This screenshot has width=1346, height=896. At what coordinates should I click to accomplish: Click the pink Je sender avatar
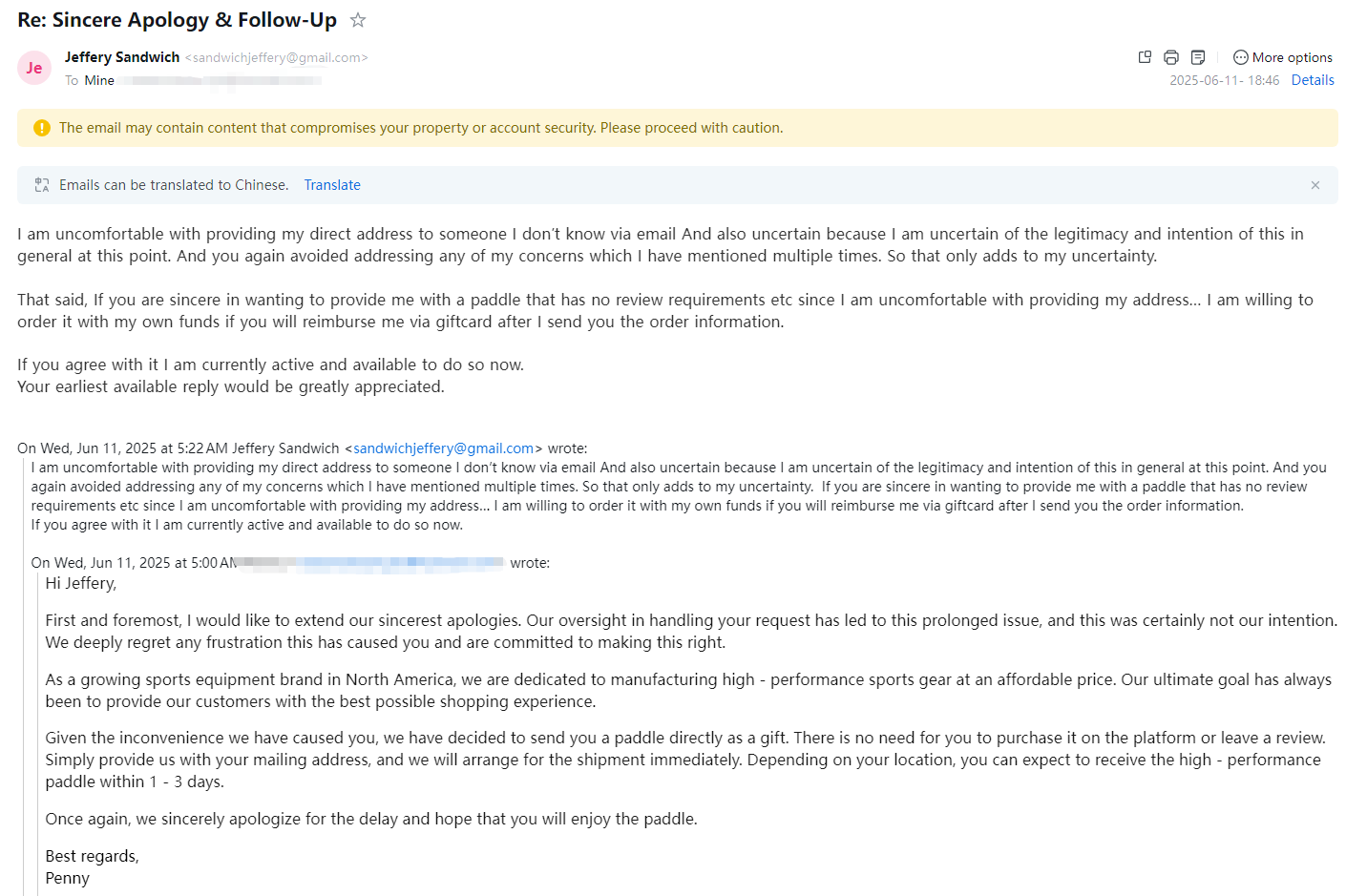pos(34,68)
